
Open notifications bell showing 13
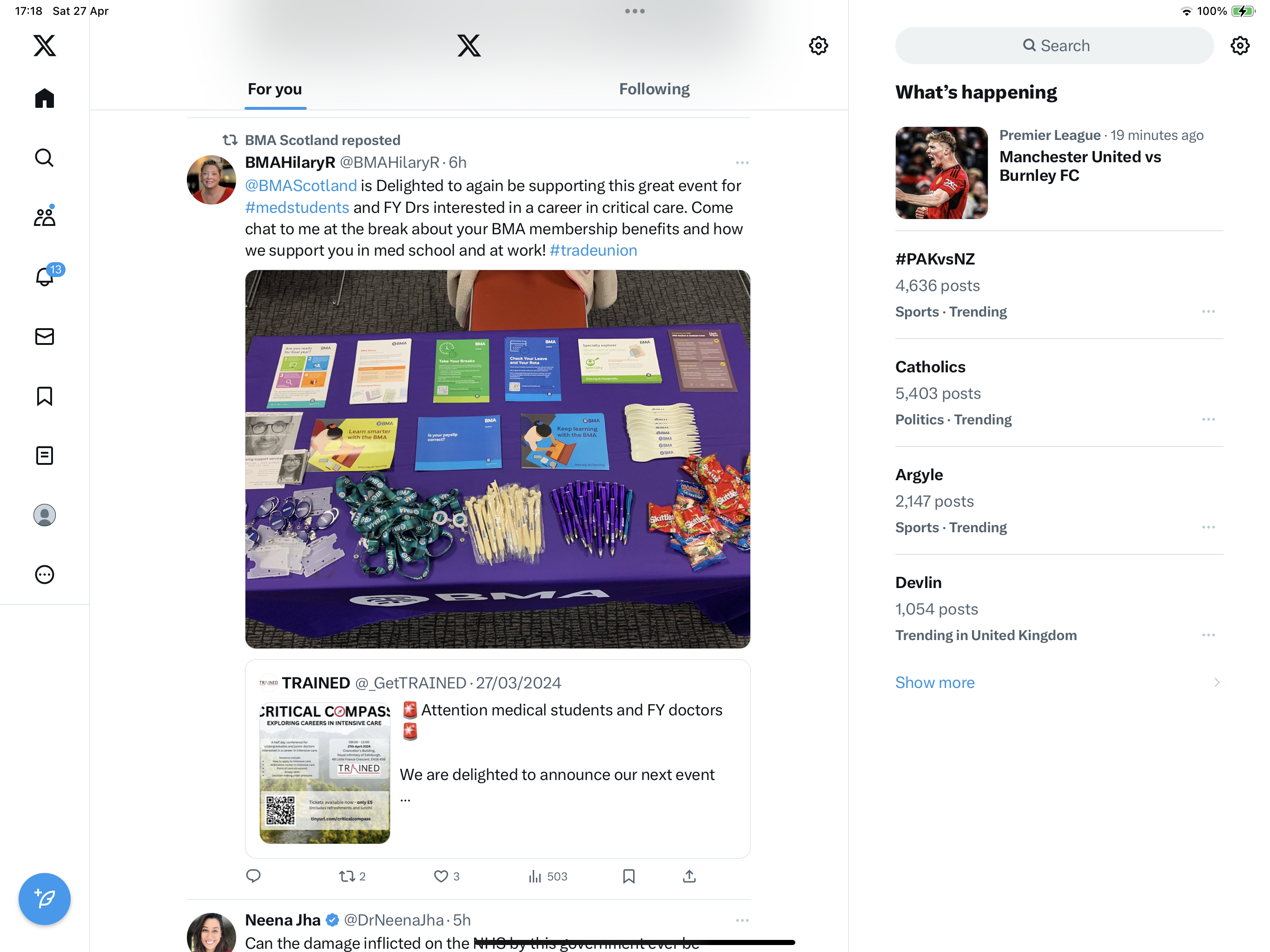pos(44,276)
